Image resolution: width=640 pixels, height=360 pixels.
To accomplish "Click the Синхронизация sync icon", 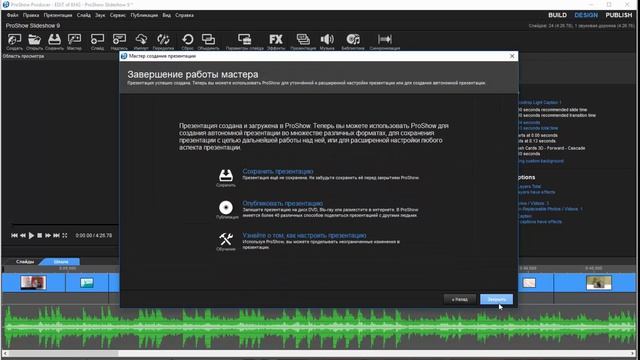I will pyautogui.click(x=384, y=40).
